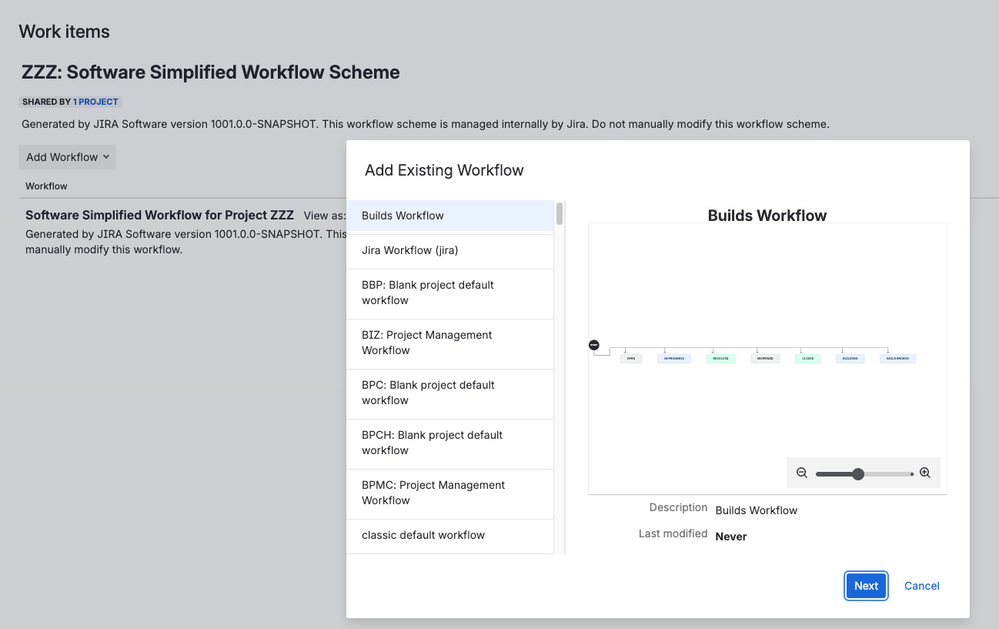This screenshot has width=999, height=629.
Task: Choose BPC: Blank project default workflow
Action: coord(450,393)
